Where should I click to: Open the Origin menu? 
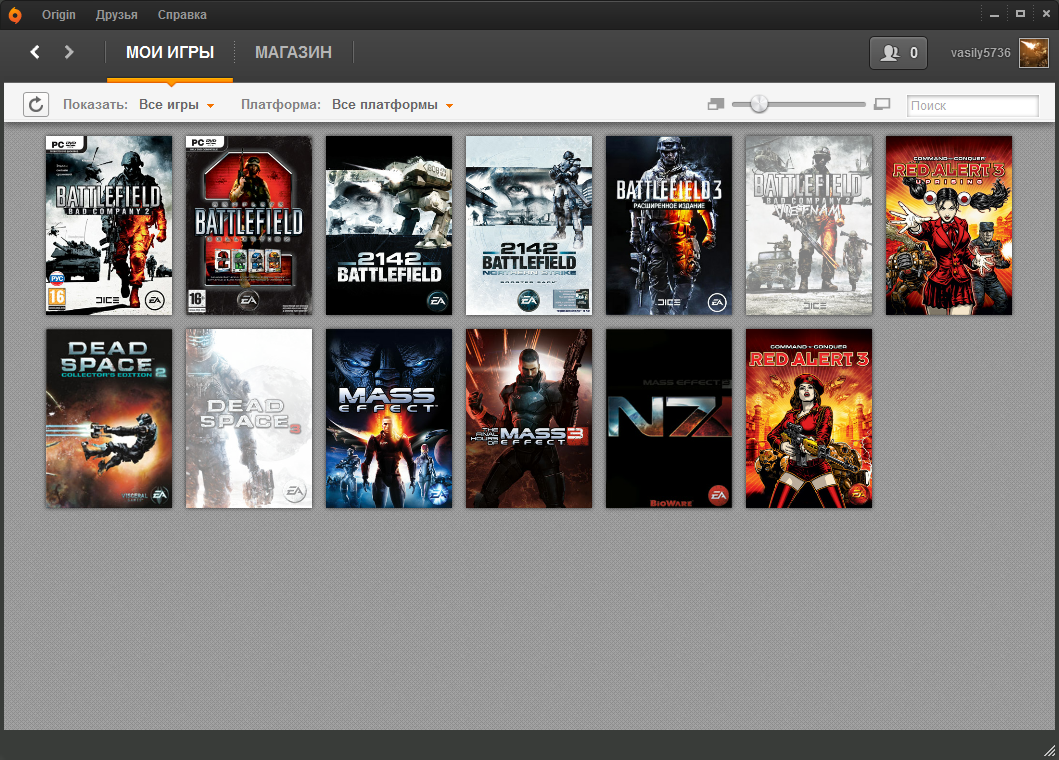point(59,15)
